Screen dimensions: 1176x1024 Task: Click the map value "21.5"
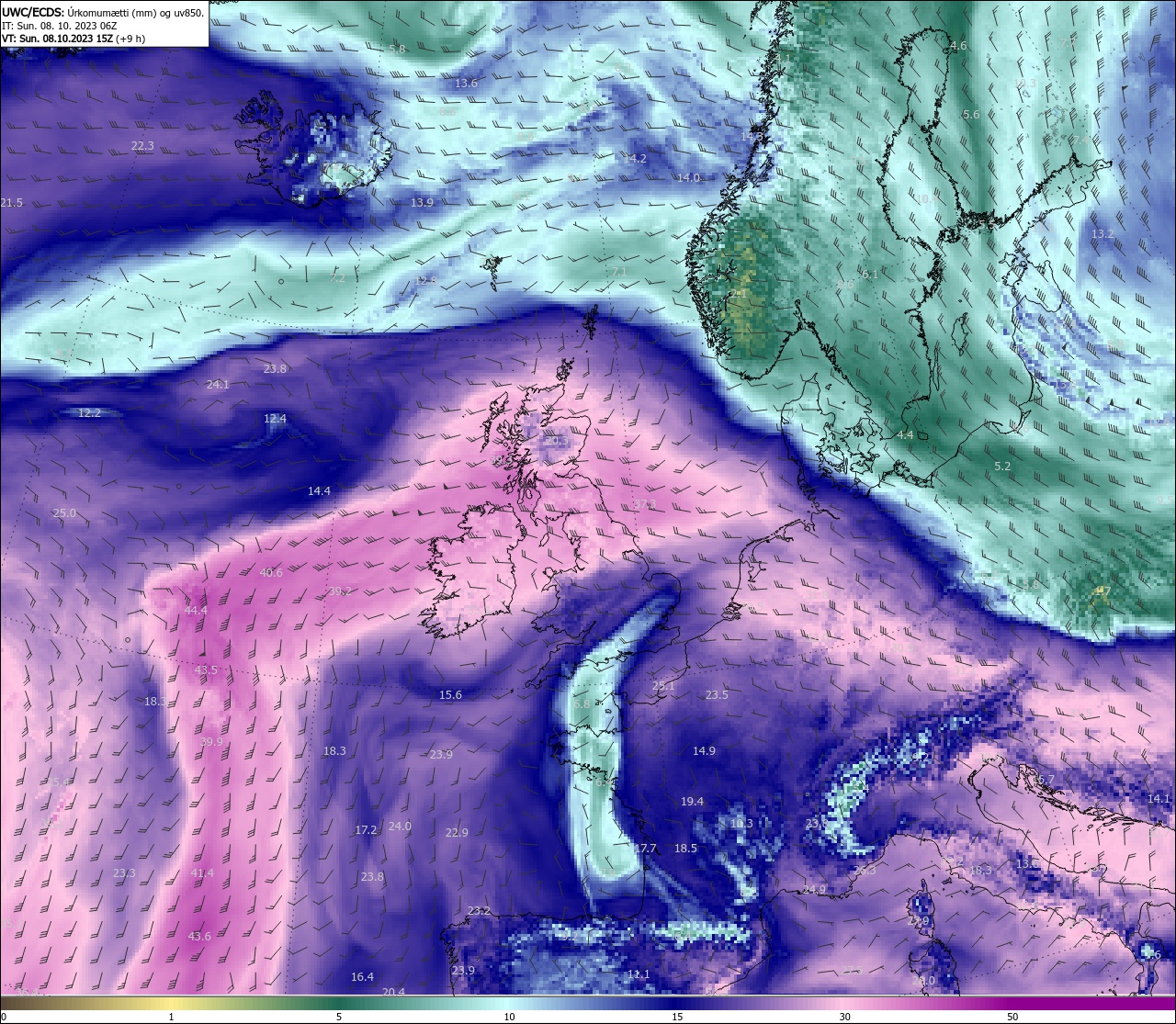[11, 203]
